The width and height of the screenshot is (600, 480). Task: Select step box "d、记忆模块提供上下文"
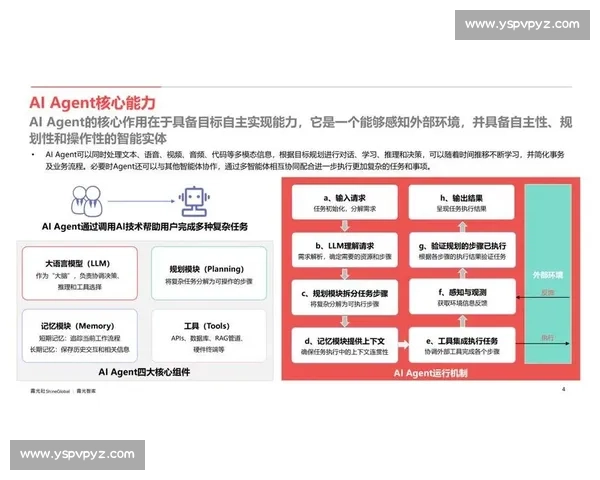pos(344,345)
